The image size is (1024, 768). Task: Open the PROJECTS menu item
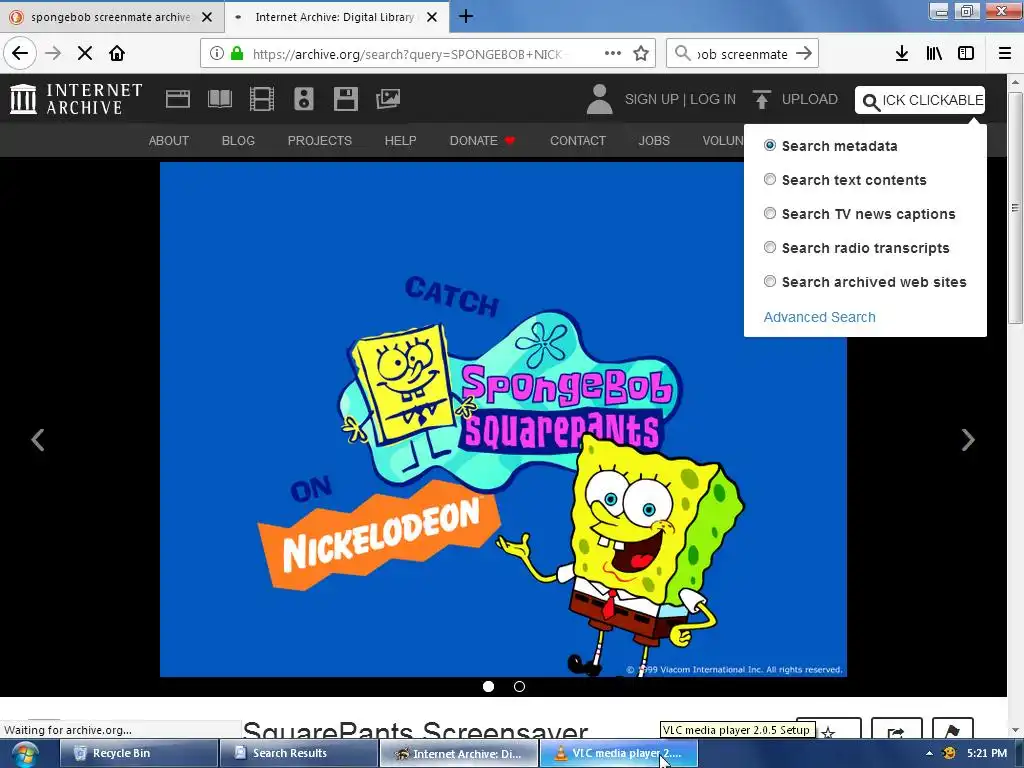pos(320,140)
